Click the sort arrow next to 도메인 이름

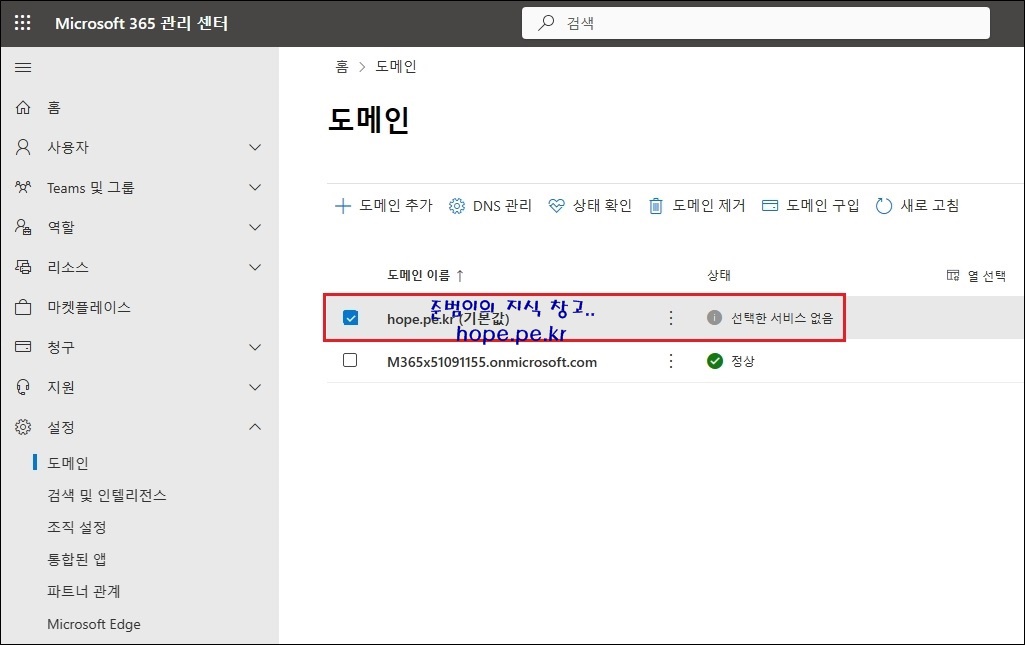[x=460, y=276]
